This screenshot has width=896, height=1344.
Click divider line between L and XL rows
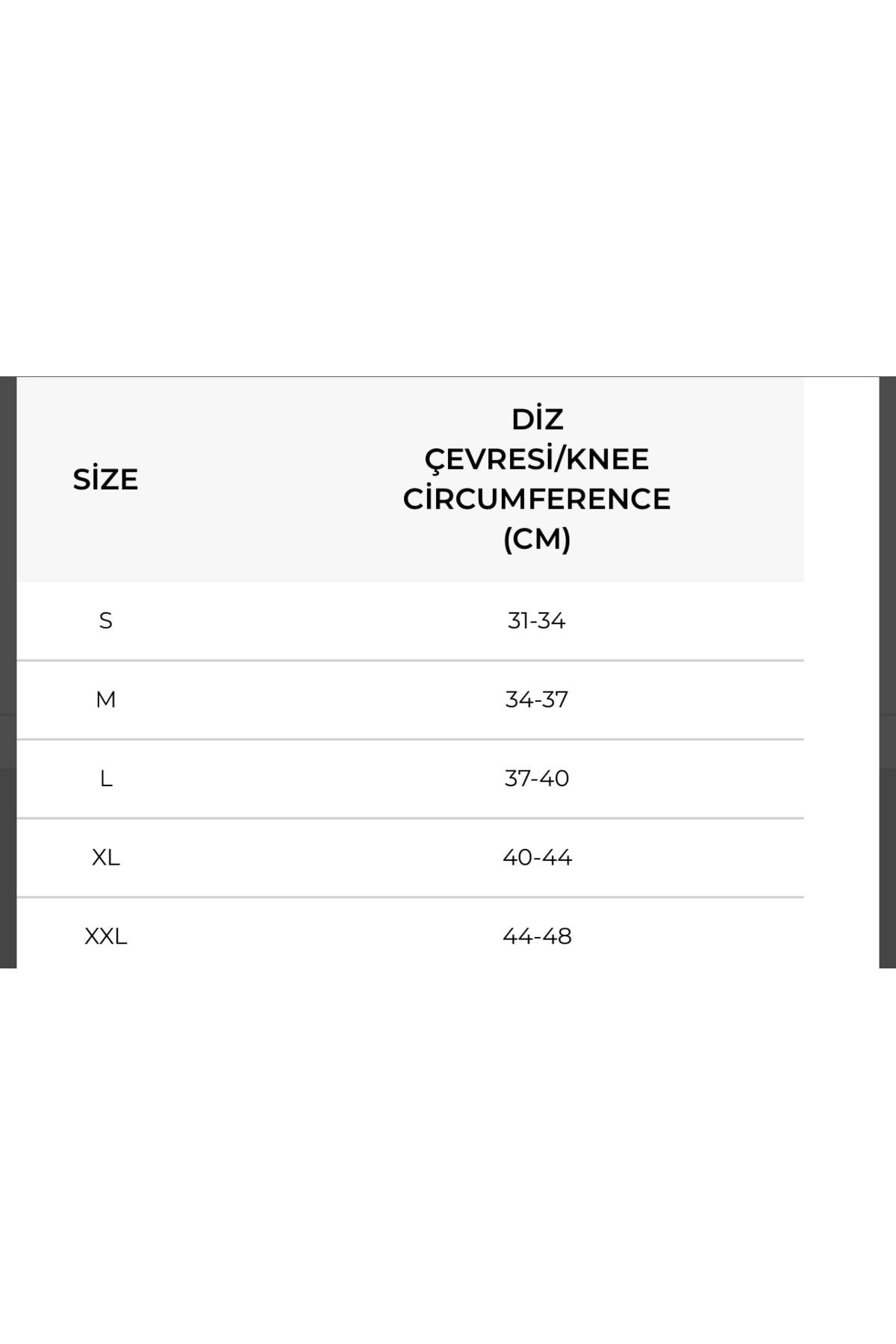pyautogui.click(x=410, y=818)
